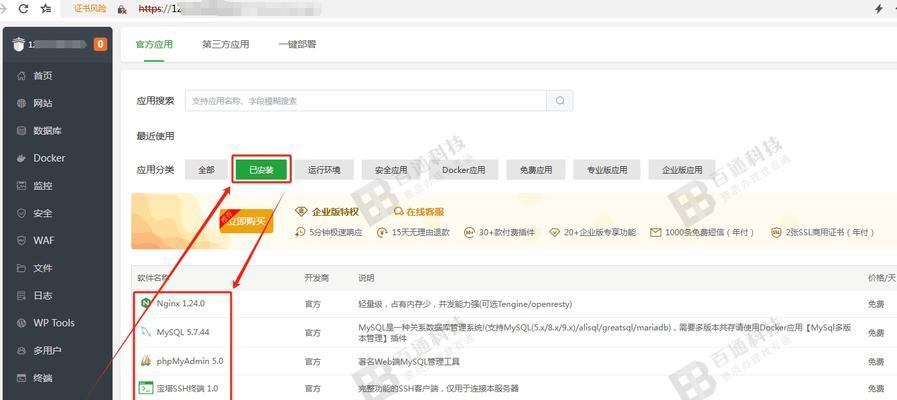Click the 2张SSL商用证书 feature text

[x=830, y=232]
